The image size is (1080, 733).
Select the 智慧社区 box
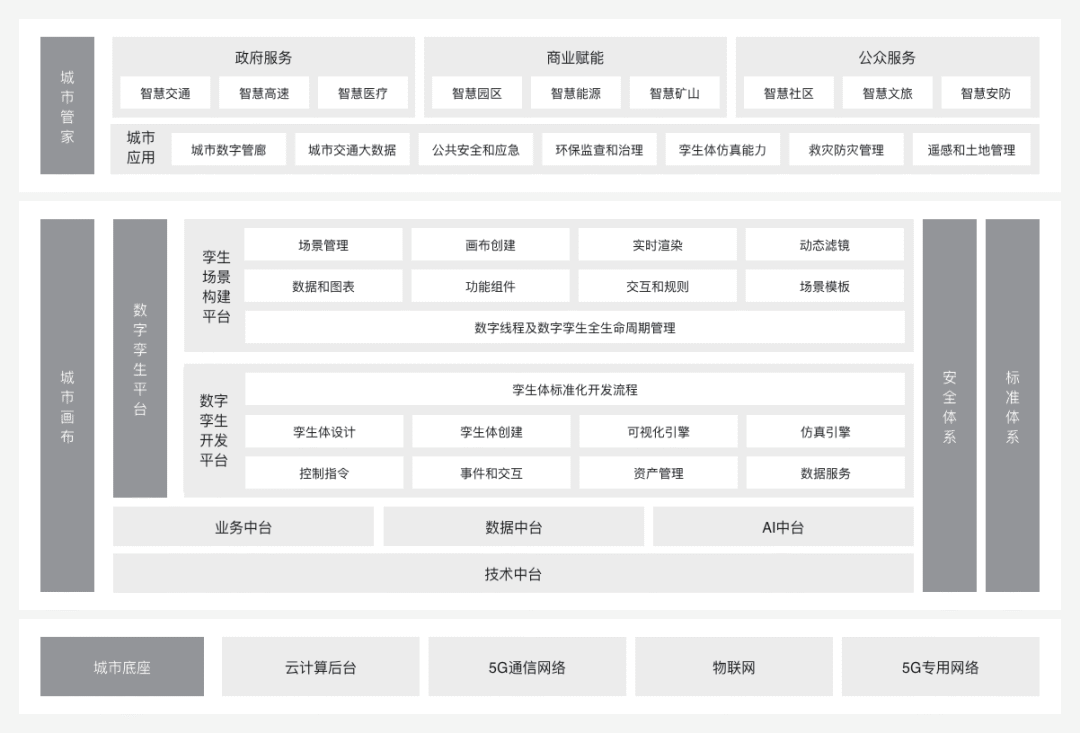coord(789,93)
